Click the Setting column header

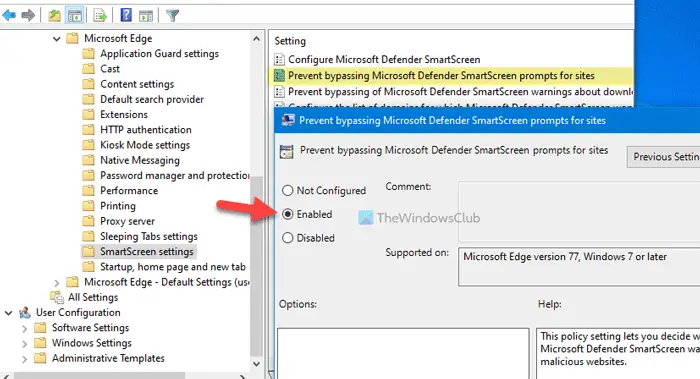[x=290, y=41]
